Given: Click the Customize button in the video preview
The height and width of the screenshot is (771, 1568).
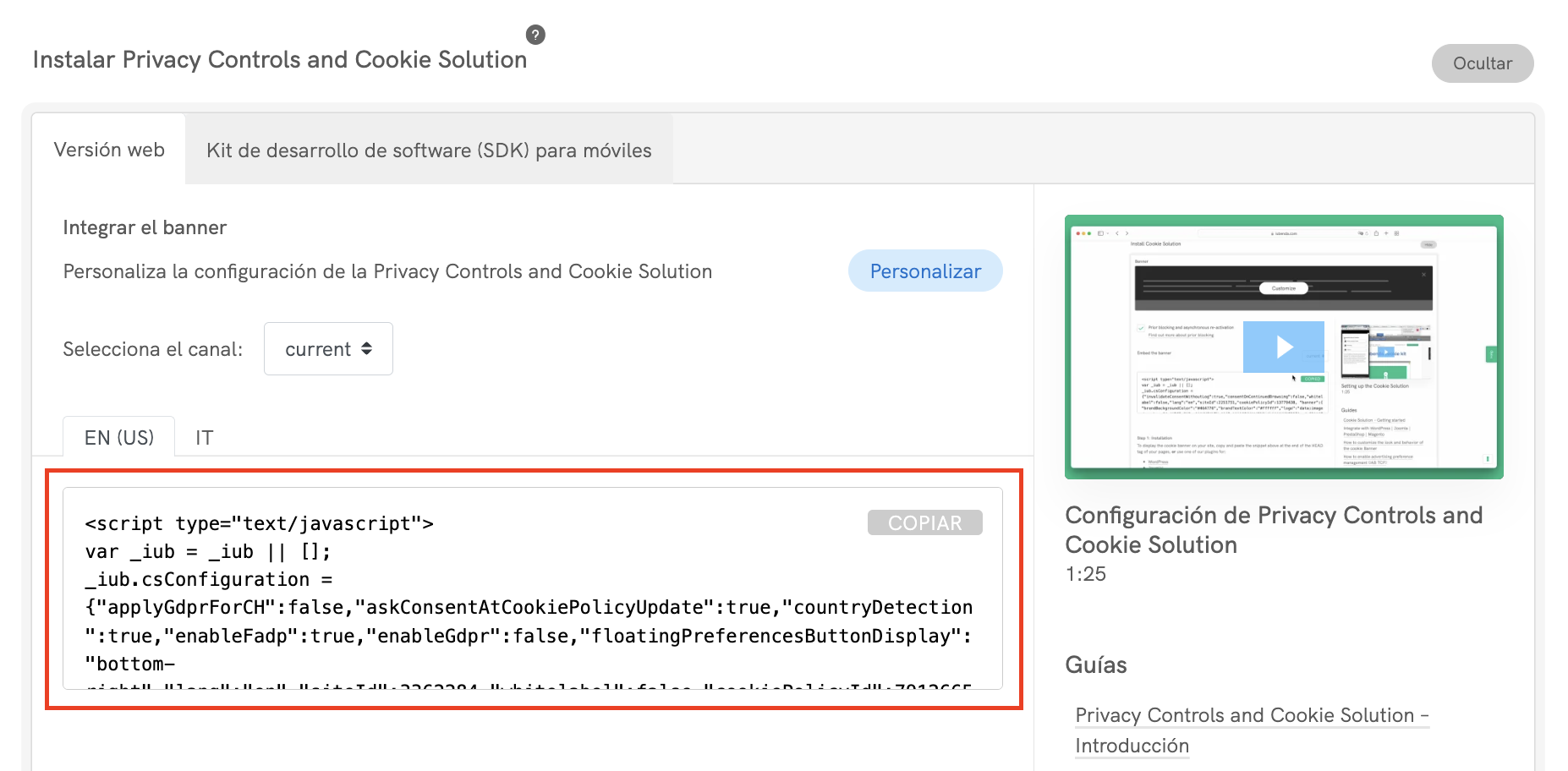Looking at the screenshot, I should click(1283, 288).
